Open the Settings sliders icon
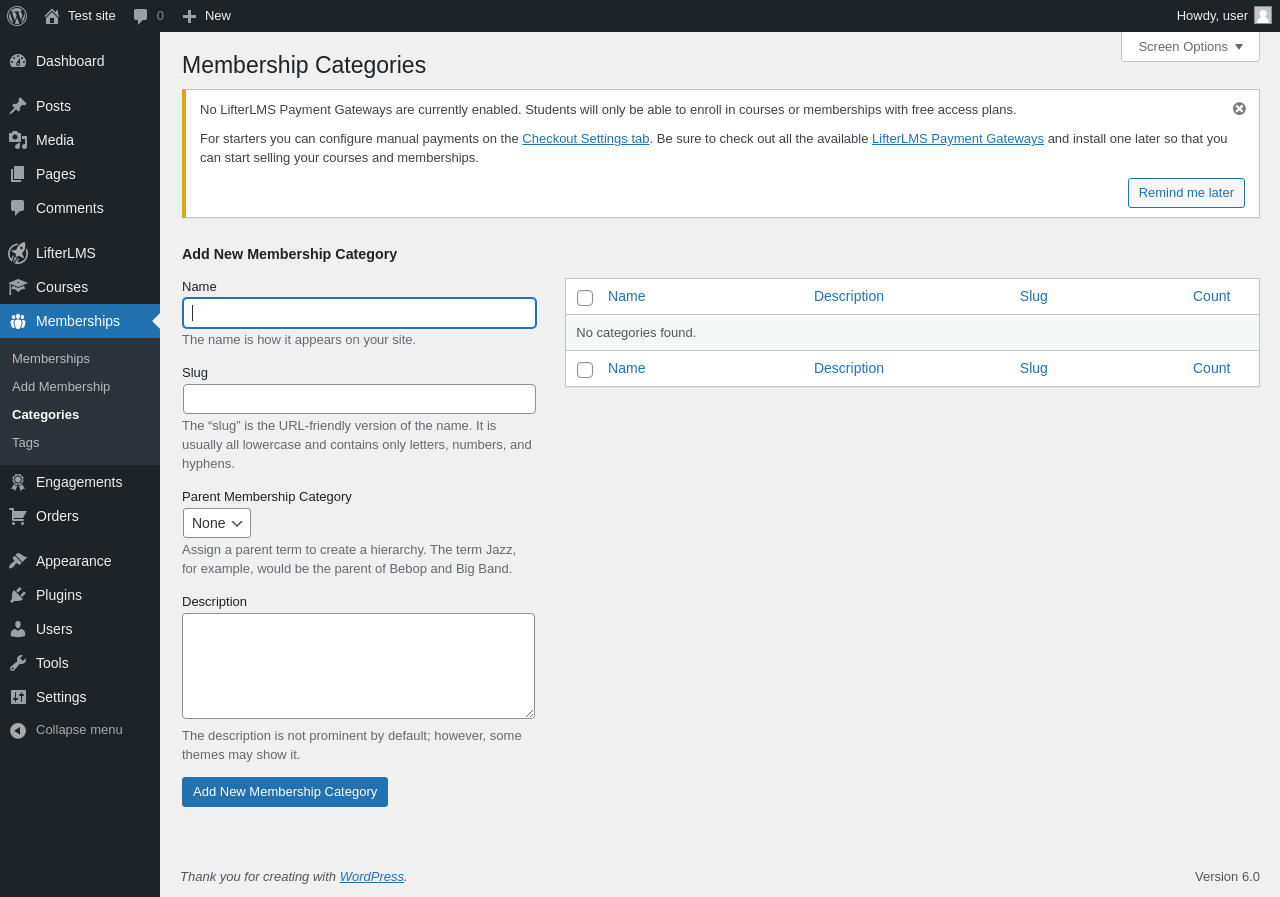The width and height of the screenshot is (1280, 897). tap(18, 697)
